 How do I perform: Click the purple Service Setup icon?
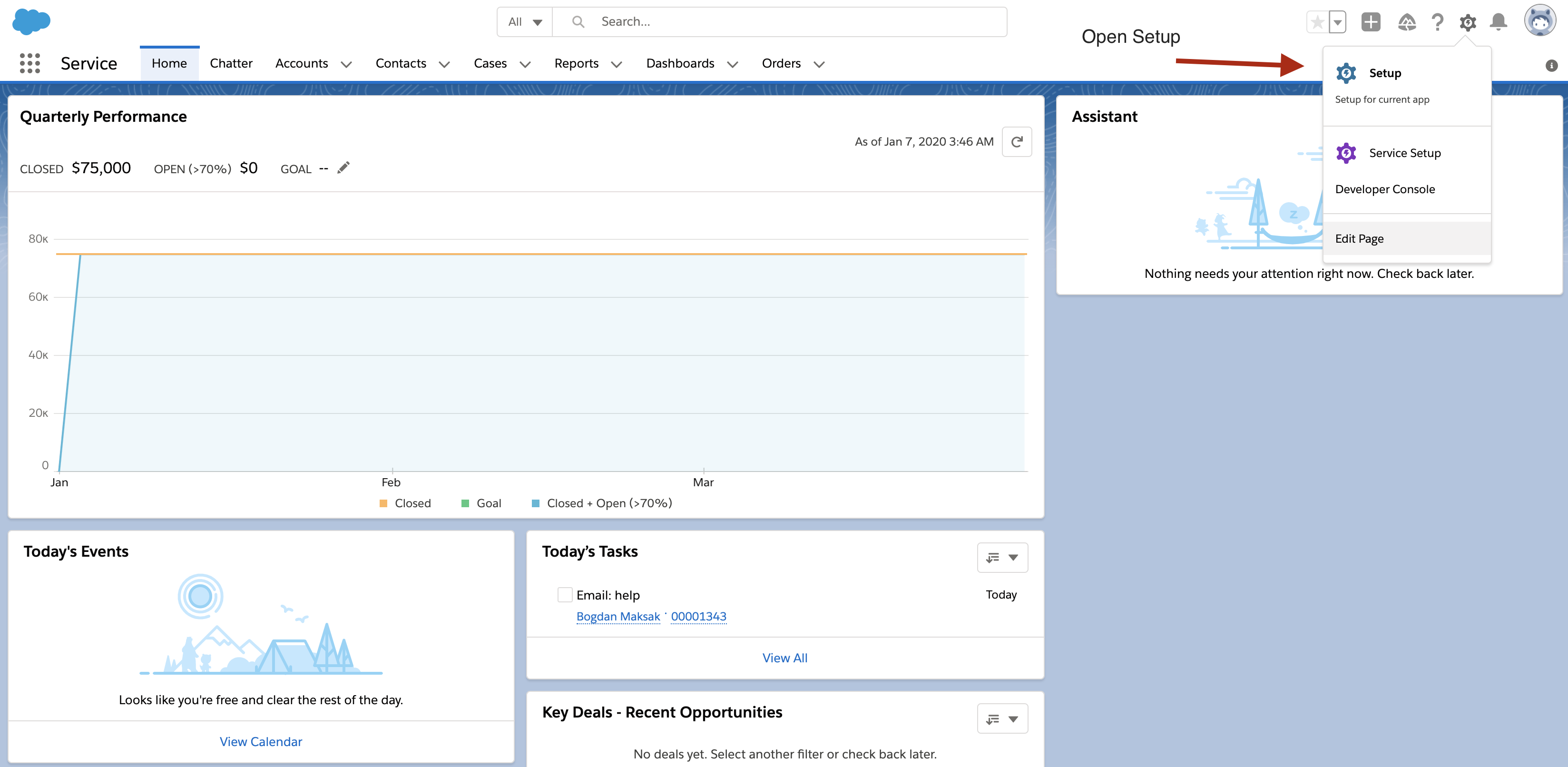click(x=1346, y=153)
